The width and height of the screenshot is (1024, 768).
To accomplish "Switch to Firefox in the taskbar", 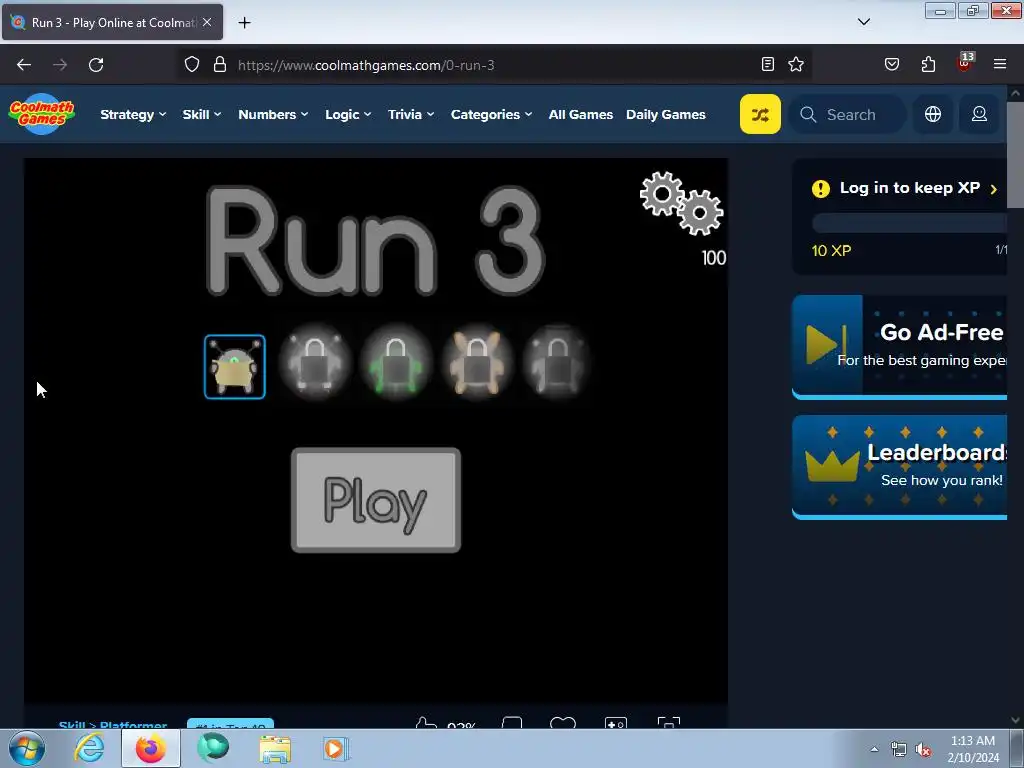I will pos(150,748).
